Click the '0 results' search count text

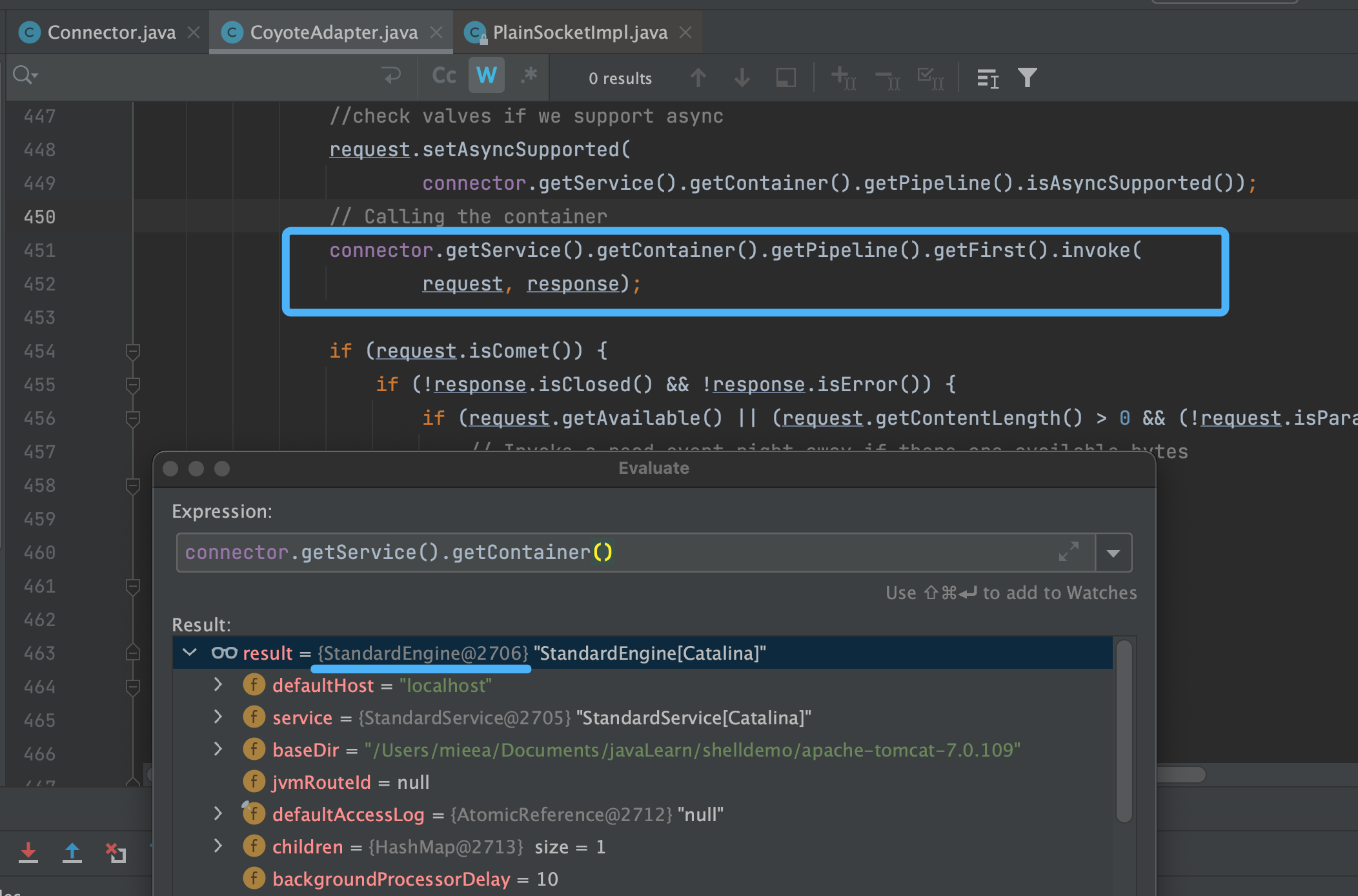pyautogui.click(x=620, y=78)
